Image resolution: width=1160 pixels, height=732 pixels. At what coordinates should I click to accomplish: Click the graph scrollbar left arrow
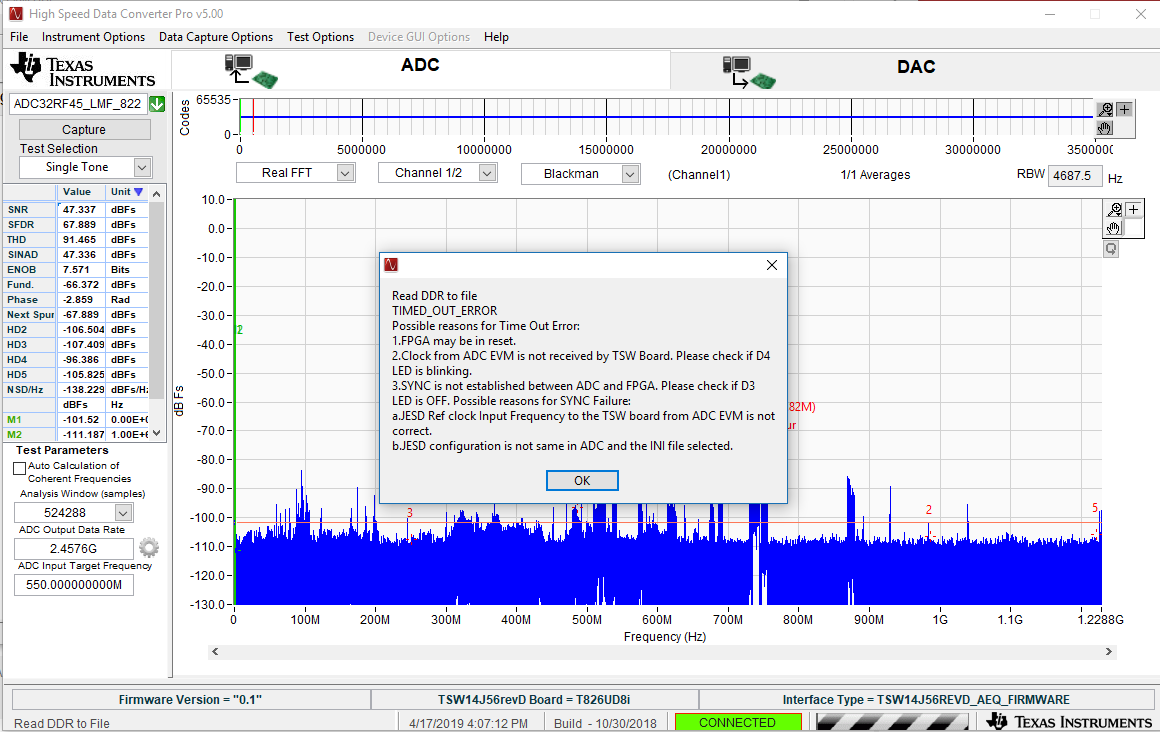click(215, 651)
